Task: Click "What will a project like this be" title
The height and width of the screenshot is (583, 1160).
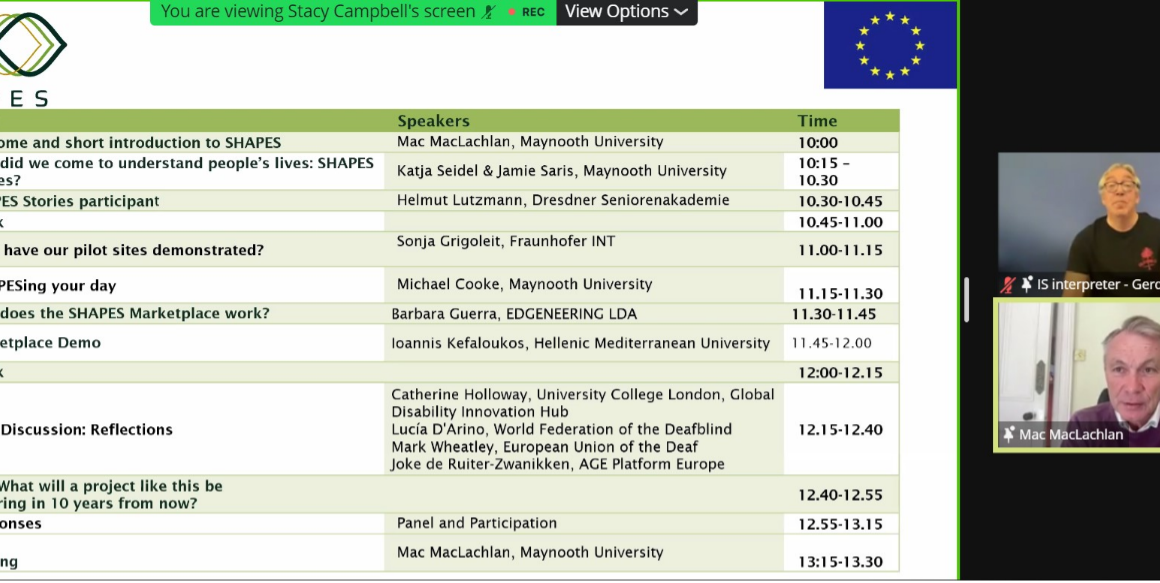Action: pos(111,486)
